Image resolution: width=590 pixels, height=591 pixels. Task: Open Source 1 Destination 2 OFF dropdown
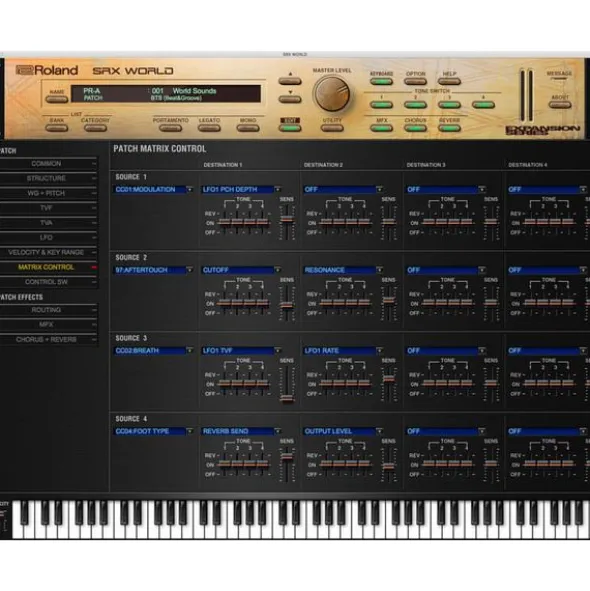point(343,189)
